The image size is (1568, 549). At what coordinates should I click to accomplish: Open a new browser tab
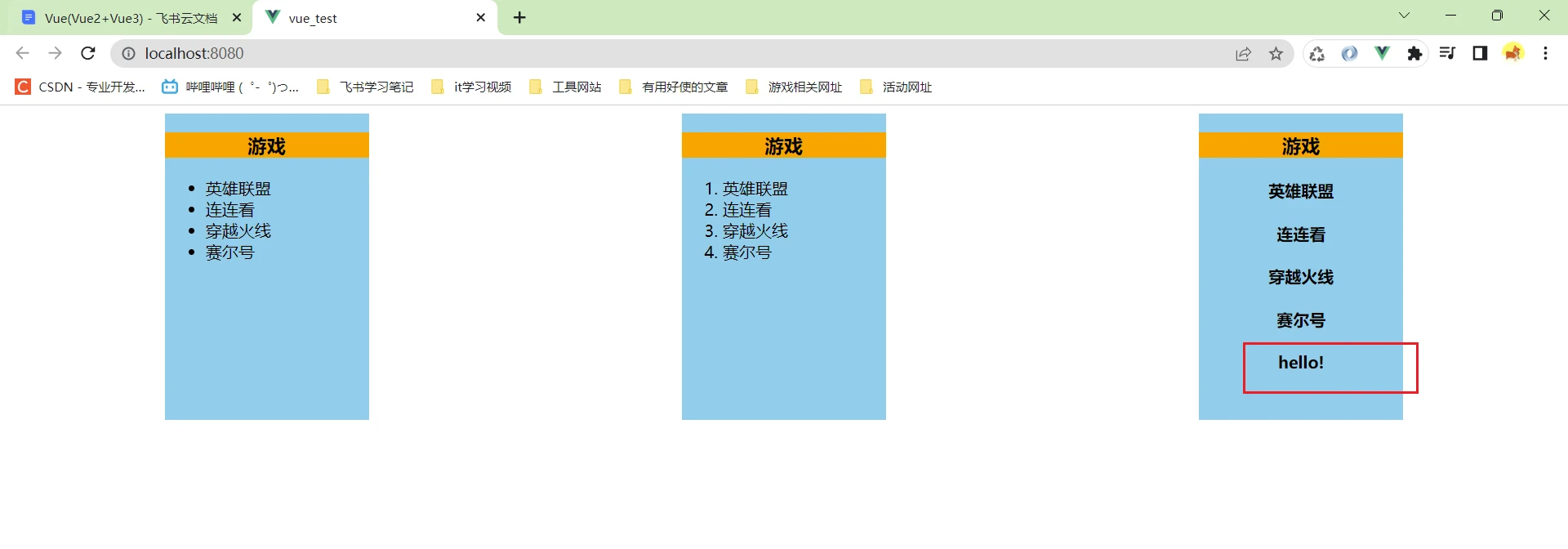(519, 18)
